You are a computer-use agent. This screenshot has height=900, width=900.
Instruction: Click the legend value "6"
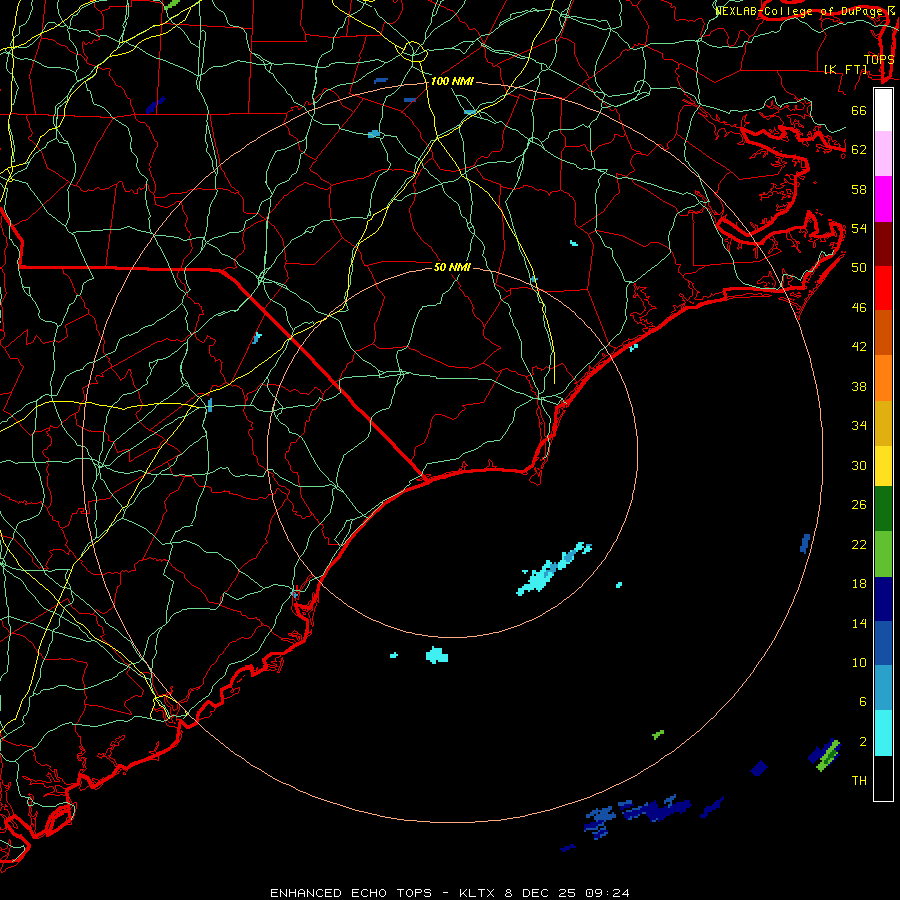(x=863, y=702)
